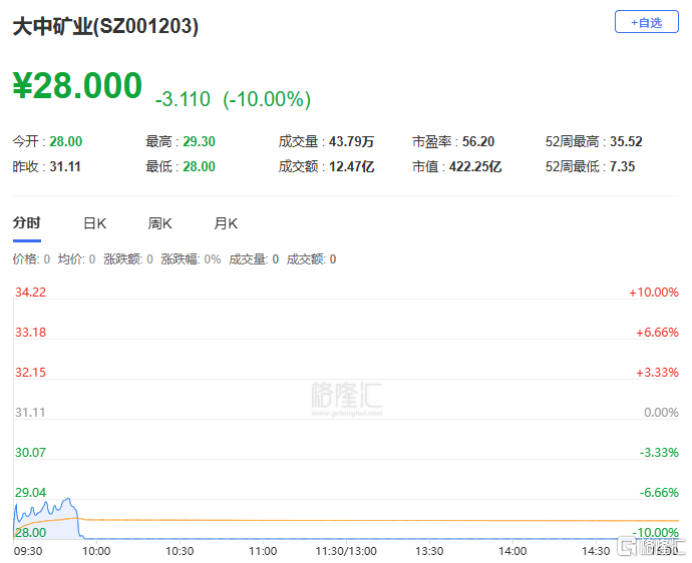This screenshot has width=692, height=563.
Task: Click the orange average price line
Action: tap(350, 520)
